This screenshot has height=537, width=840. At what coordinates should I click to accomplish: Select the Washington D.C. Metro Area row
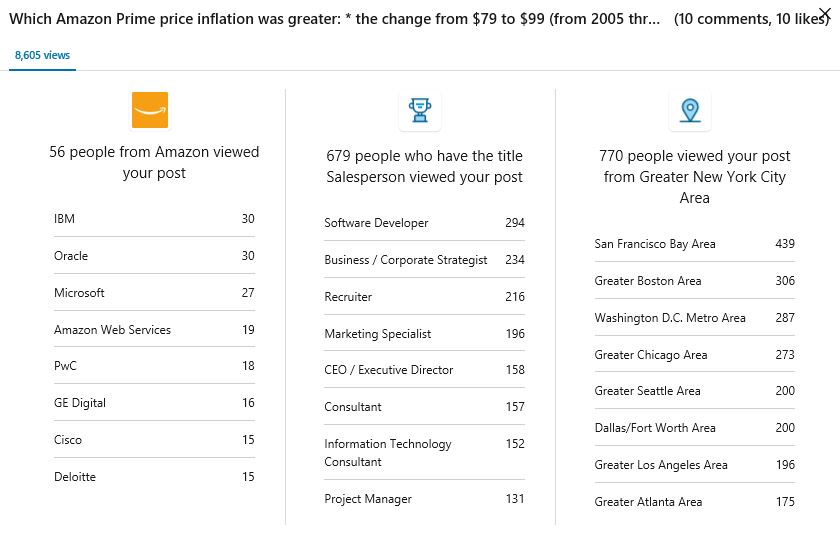694,318
